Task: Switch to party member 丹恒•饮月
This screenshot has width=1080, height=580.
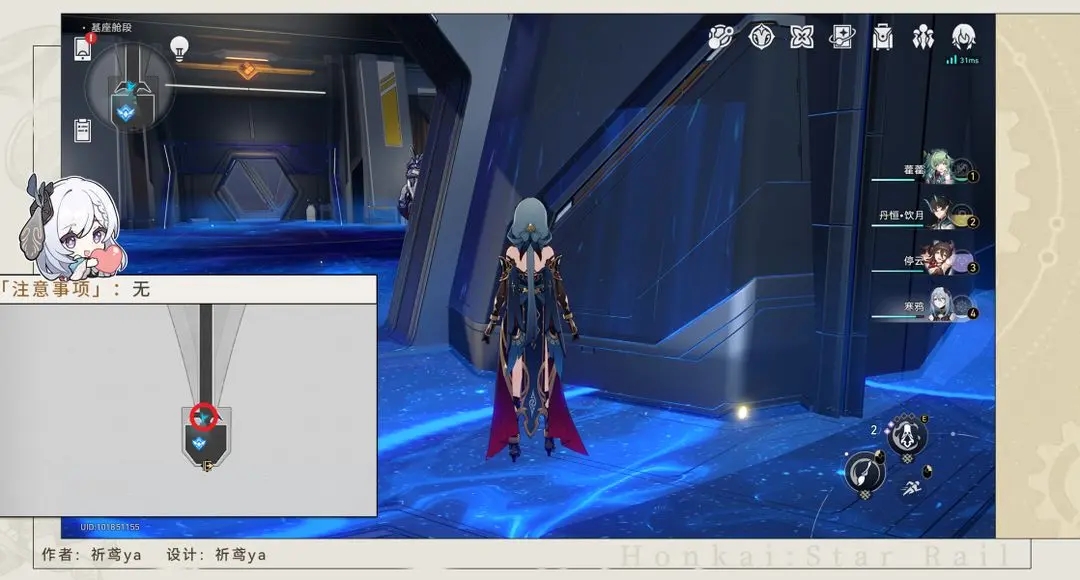Action: (940, 215)
